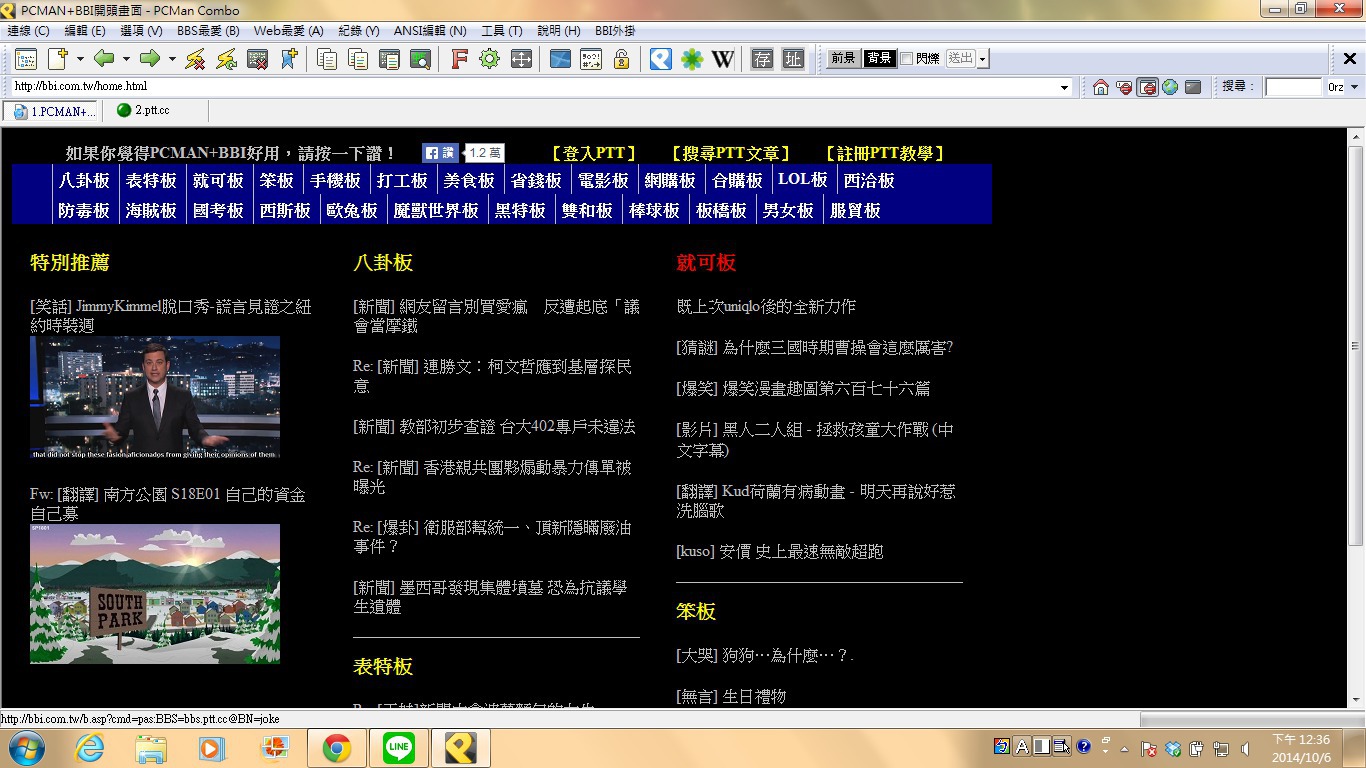Click the 登入PTT link
The width and height of the screenshot is (1366, 768).
coord(594,153)
